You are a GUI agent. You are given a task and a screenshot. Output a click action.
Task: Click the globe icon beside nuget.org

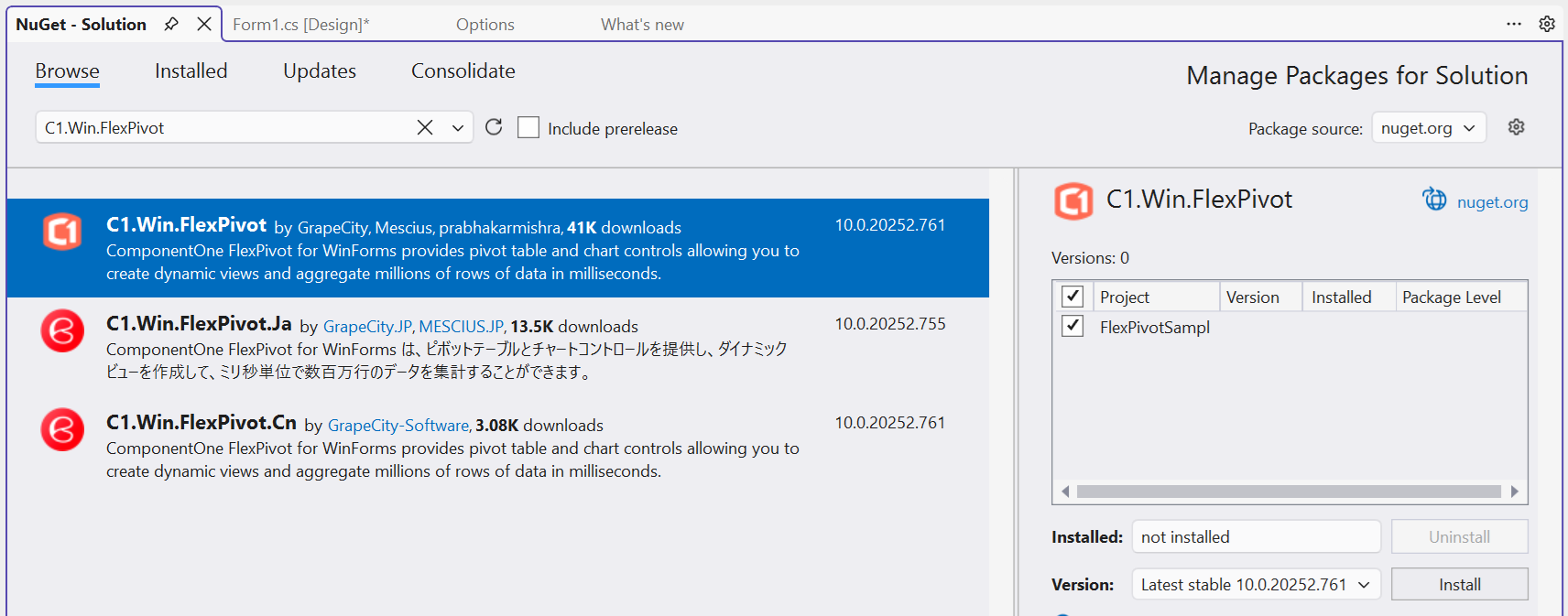(1434, 199)
